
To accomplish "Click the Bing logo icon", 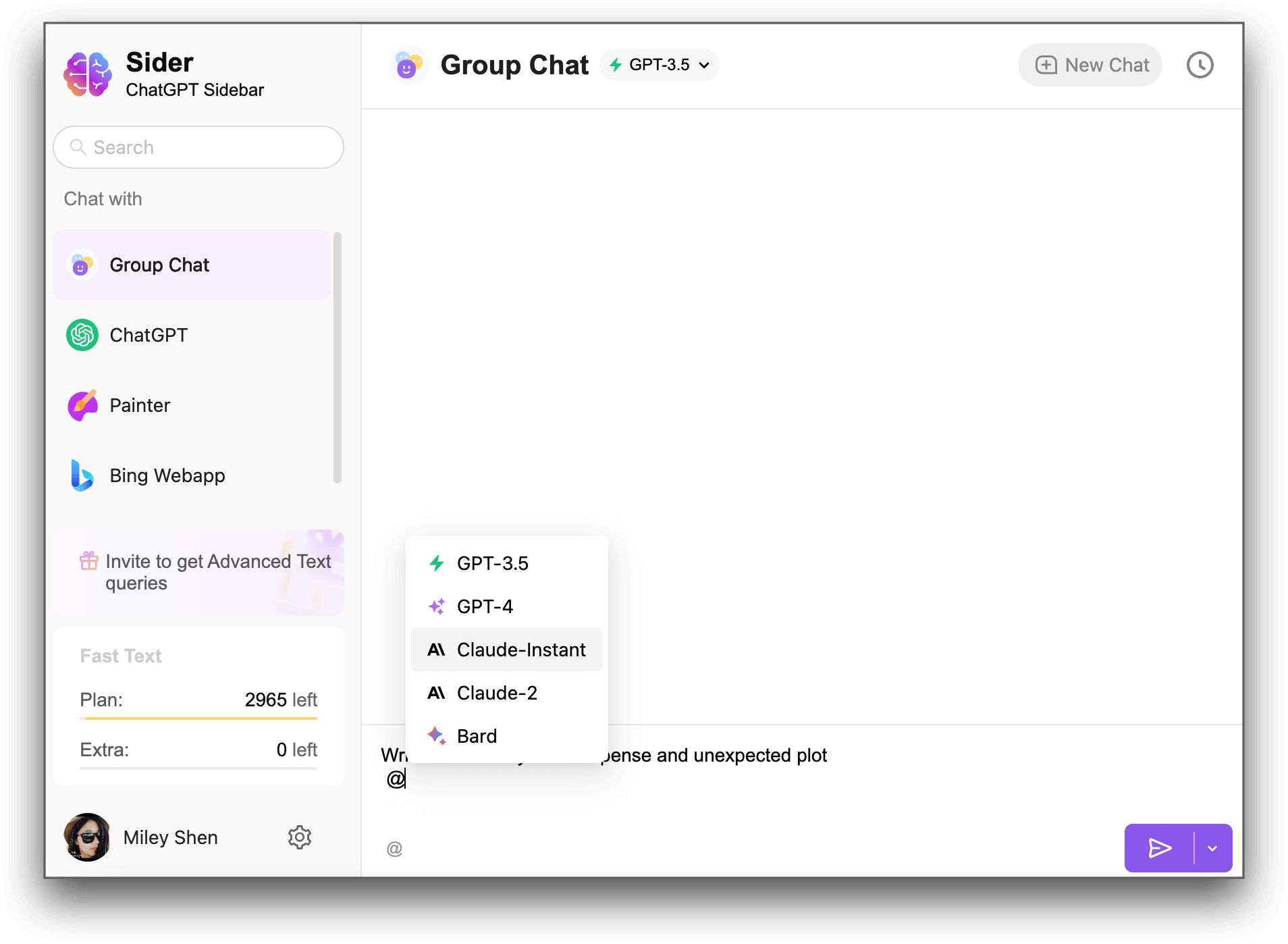I will [x=82, y=475].
